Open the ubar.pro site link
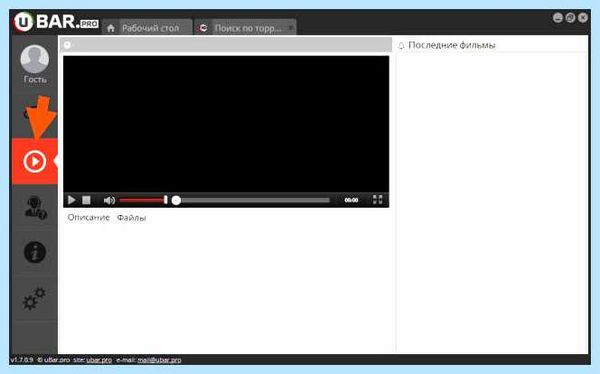This screenshot has height=374, width=600. tap(99, 360)
